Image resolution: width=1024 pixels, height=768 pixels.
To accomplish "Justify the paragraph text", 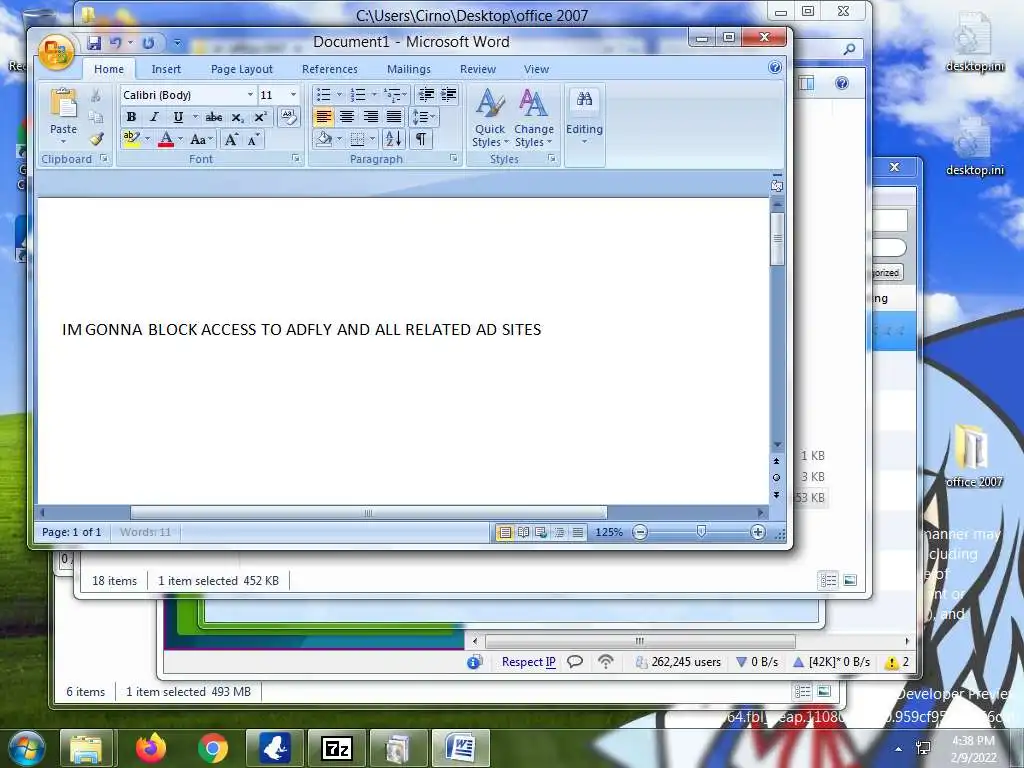I will 394,118.
